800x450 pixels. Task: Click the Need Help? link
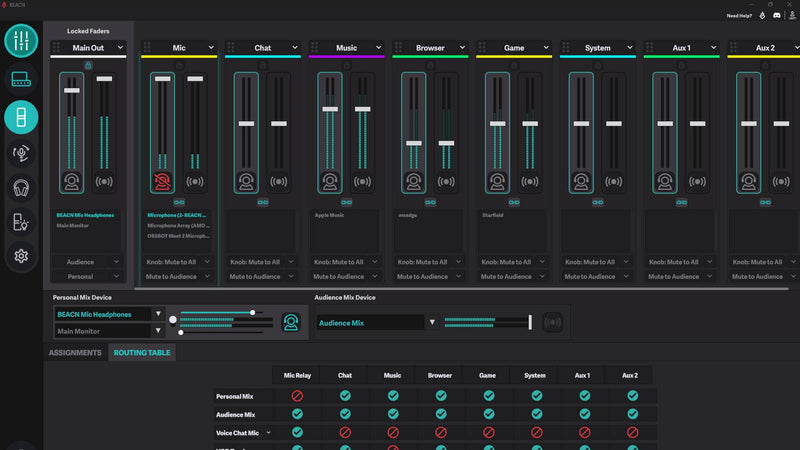pyautogui.click(x=739, y=16)
